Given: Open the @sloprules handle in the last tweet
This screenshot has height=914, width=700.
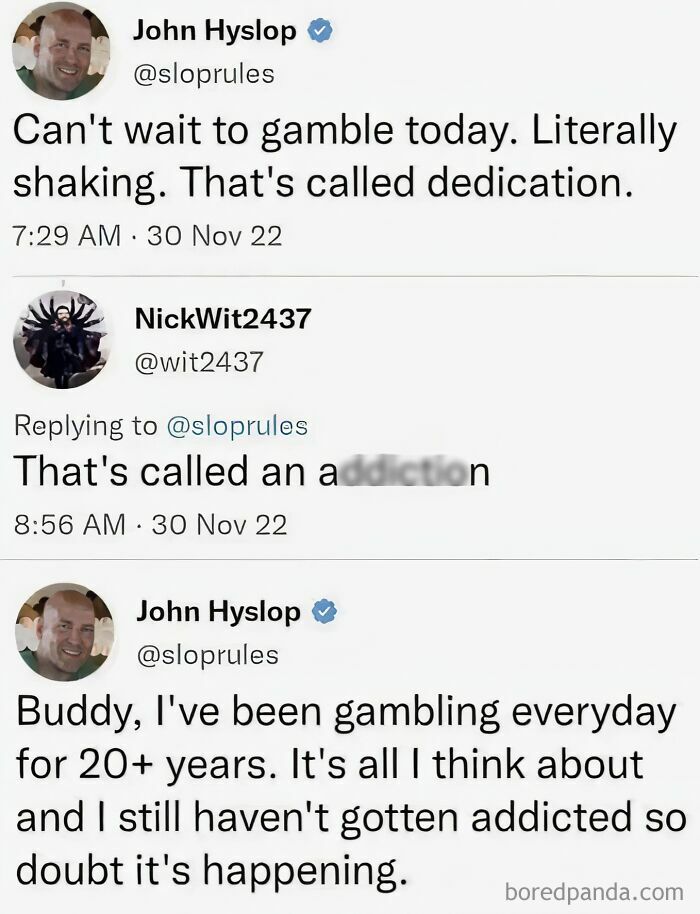Looking at the screenshot, I should (207, 655).
